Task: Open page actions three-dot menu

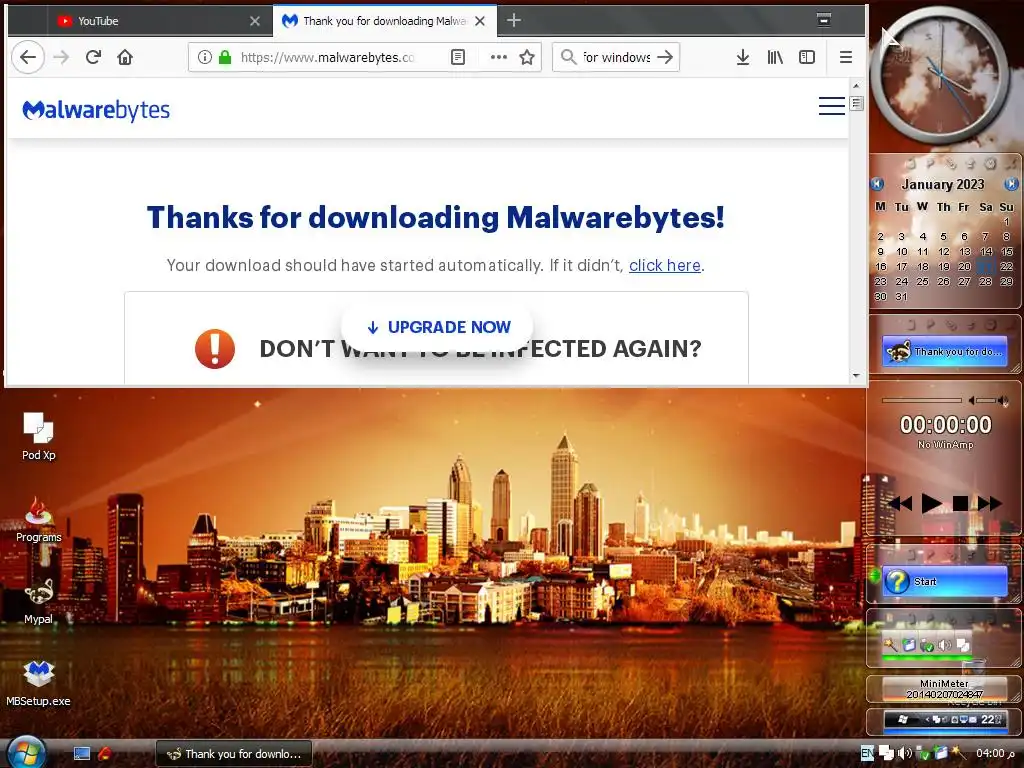Action: 499,57
